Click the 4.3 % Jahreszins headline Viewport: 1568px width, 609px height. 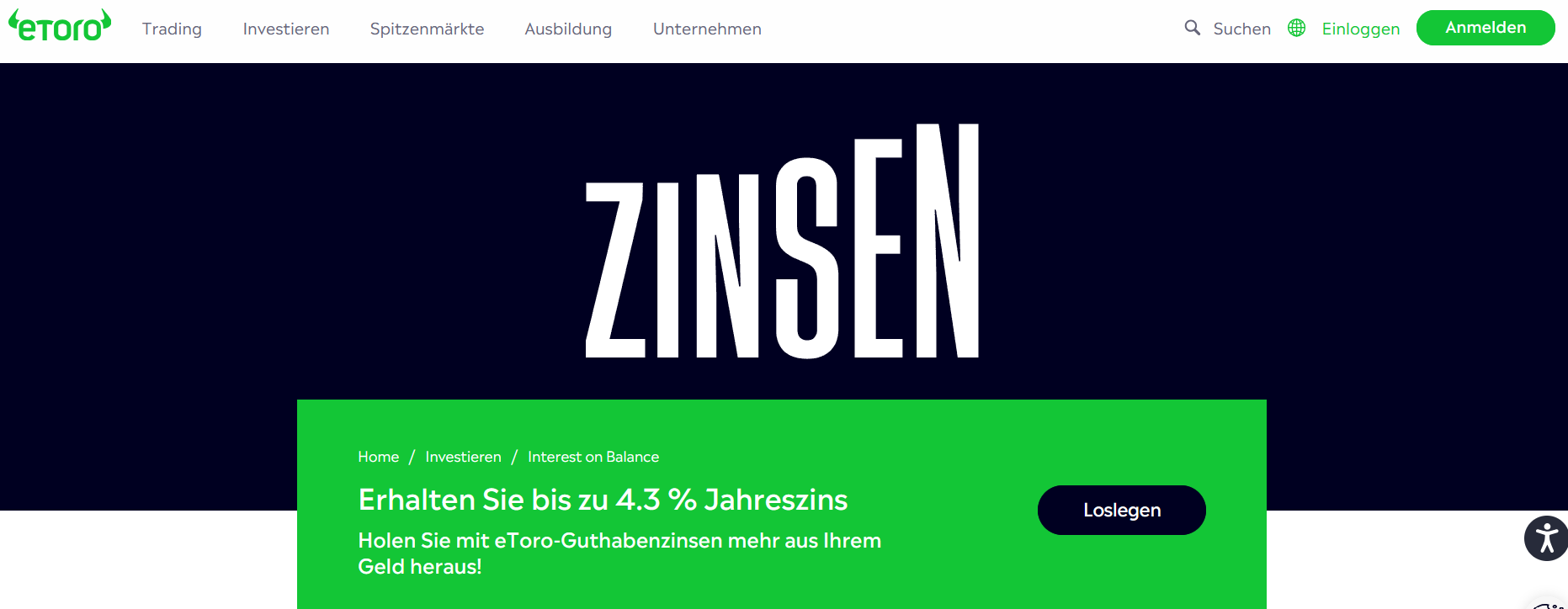[x=603, y=500]
